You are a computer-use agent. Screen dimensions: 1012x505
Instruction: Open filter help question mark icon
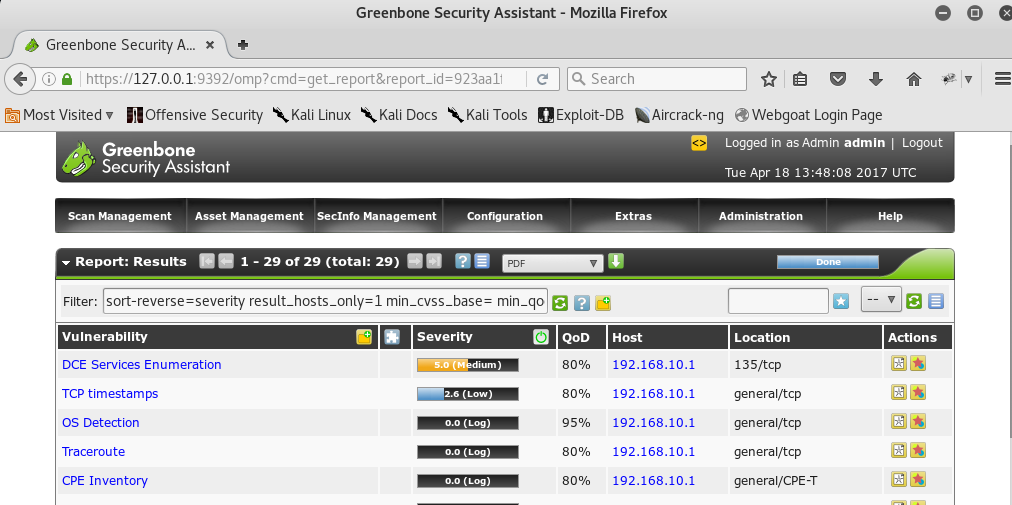(x=582, y=302)
